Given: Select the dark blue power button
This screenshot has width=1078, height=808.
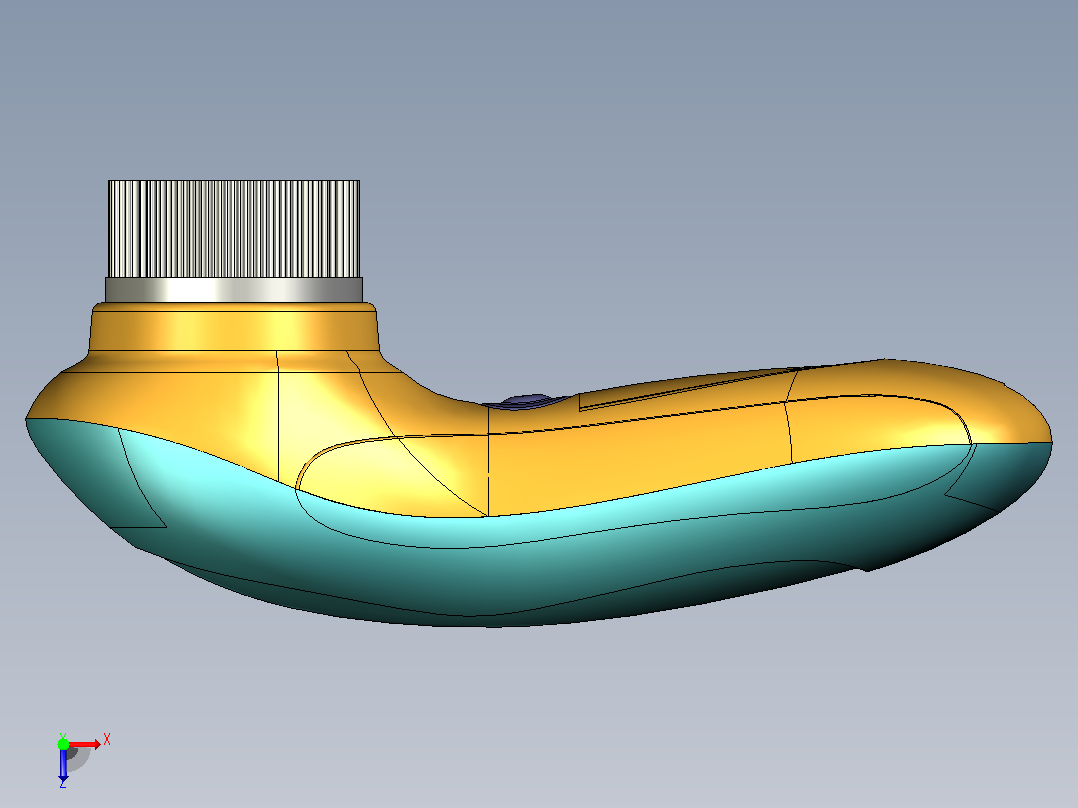Looking at the screenshot, I should (x=526, y=402).
